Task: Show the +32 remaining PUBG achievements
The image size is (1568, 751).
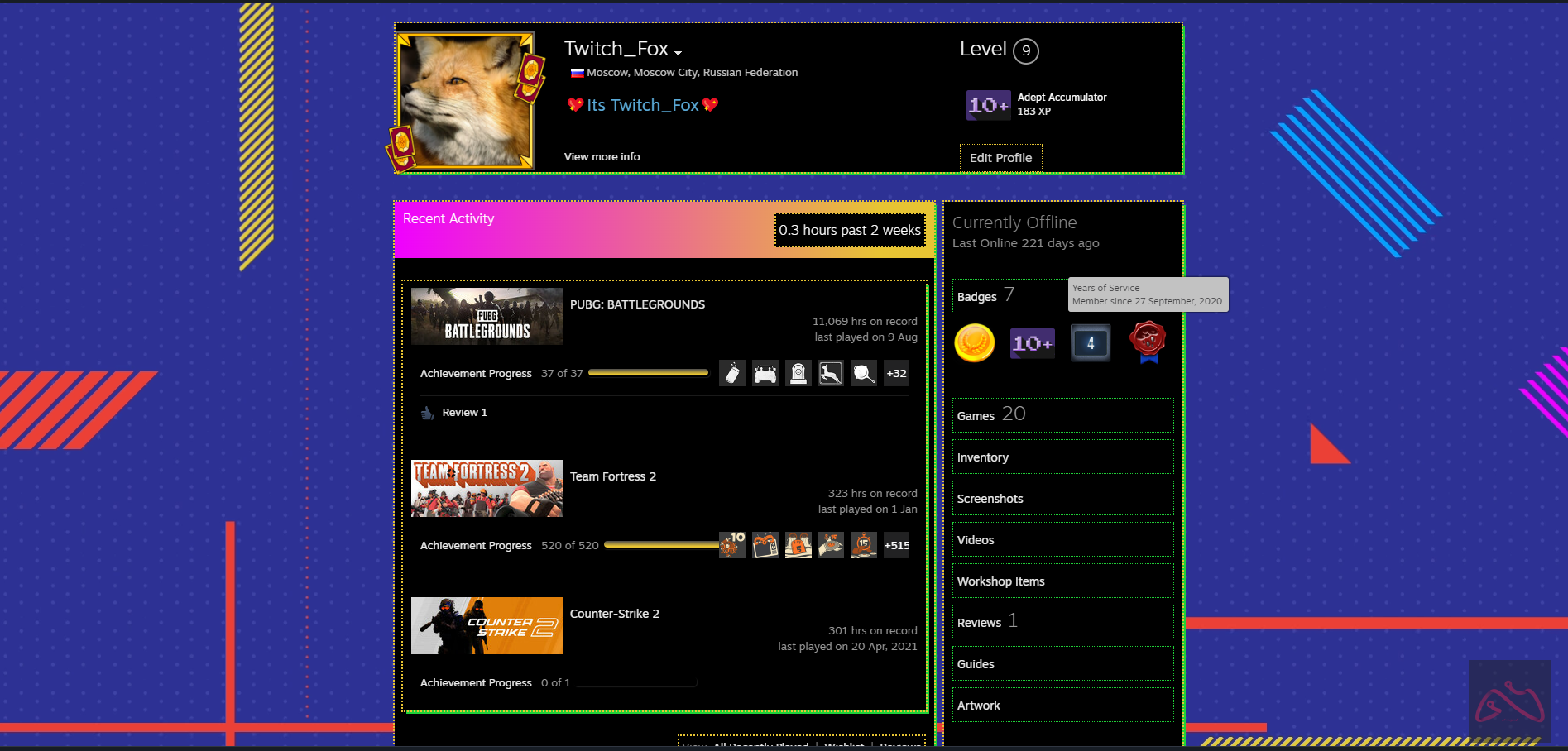Action: pos(896,374)
